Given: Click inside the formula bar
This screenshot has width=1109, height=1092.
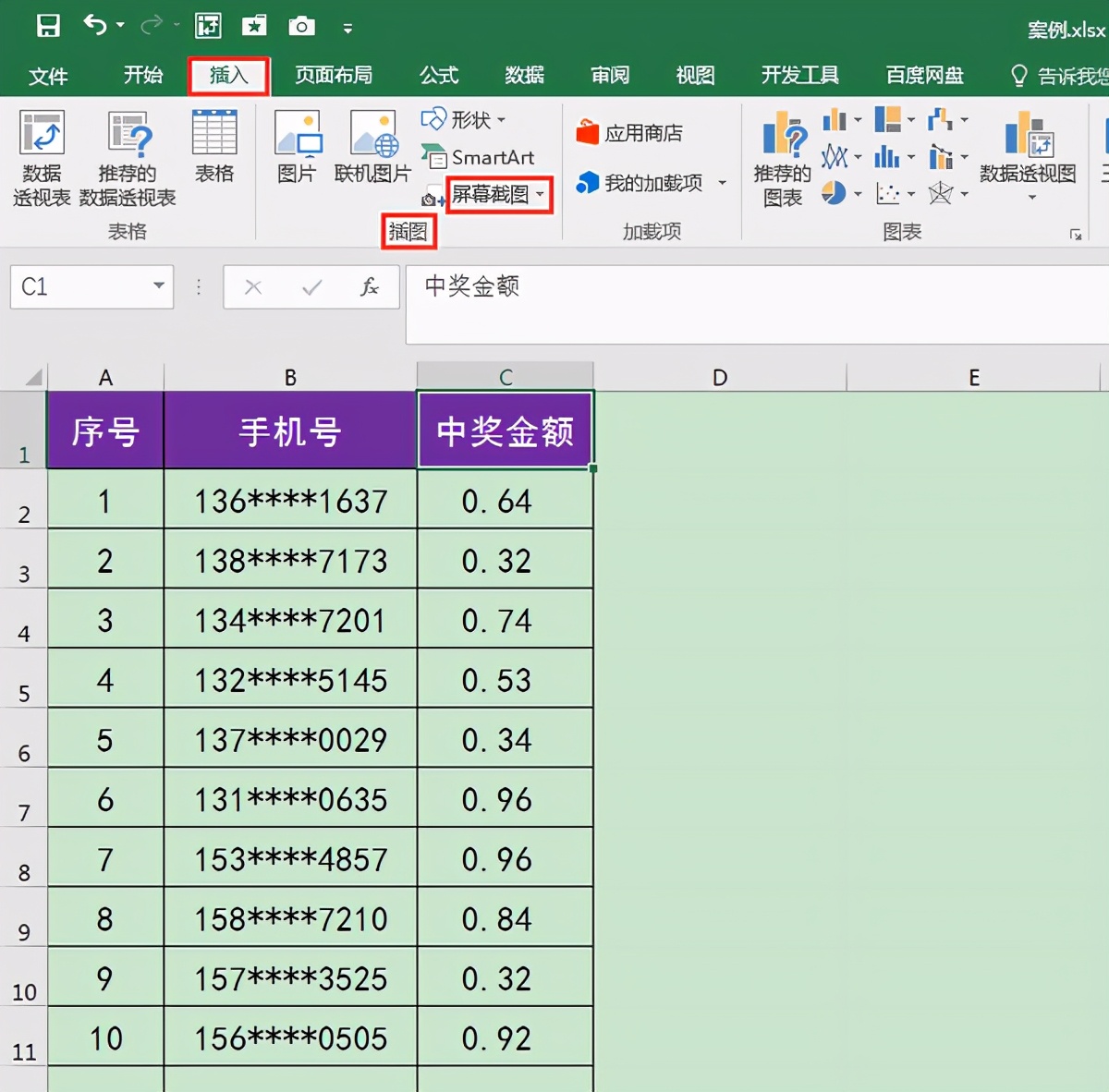Looking at the screenshot, I should tap(647, 287).
